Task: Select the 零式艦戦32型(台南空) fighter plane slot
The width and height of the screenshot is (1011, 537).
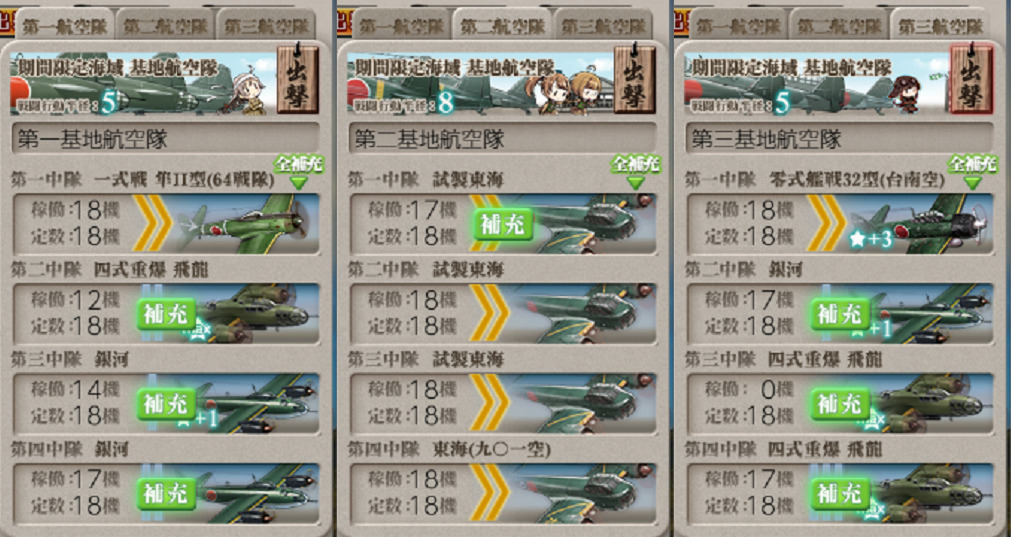Action: click(x=840, y=223)
